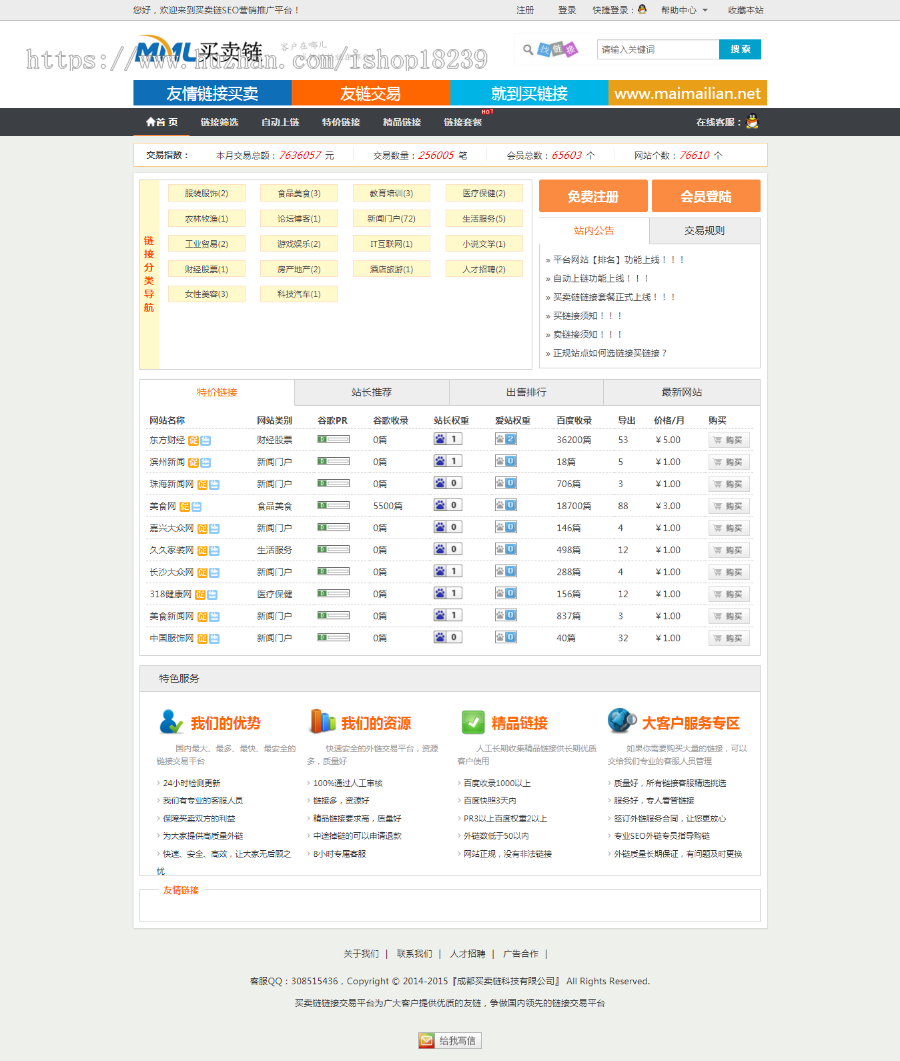Switch to 站长推荐 tab
Image resolution: width=900 pixels, height=1061 pixels.
click(x=372, y=392)
